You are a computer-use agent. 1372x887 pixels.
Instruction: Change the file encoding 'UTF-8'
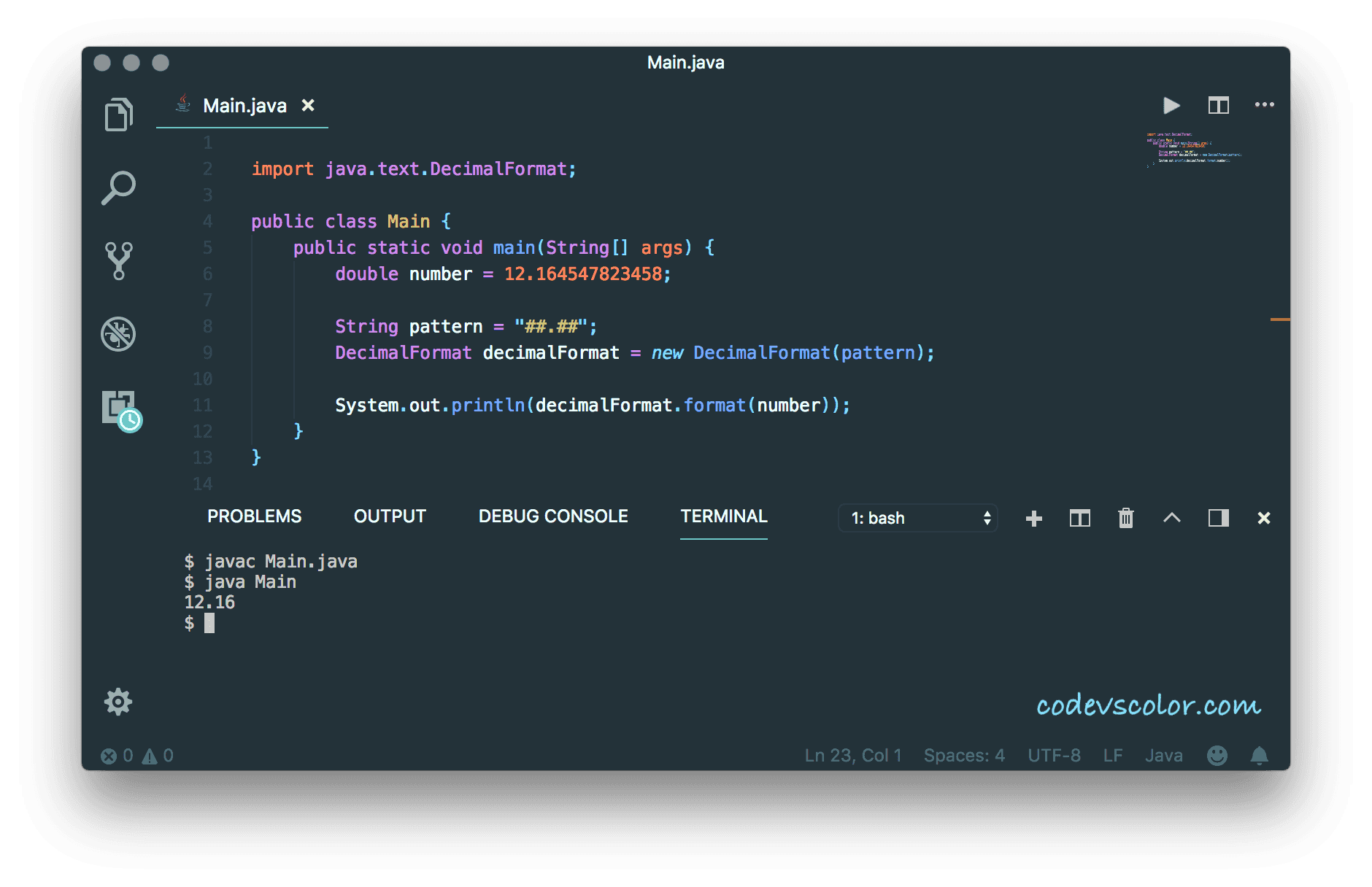pos(1054,756)
